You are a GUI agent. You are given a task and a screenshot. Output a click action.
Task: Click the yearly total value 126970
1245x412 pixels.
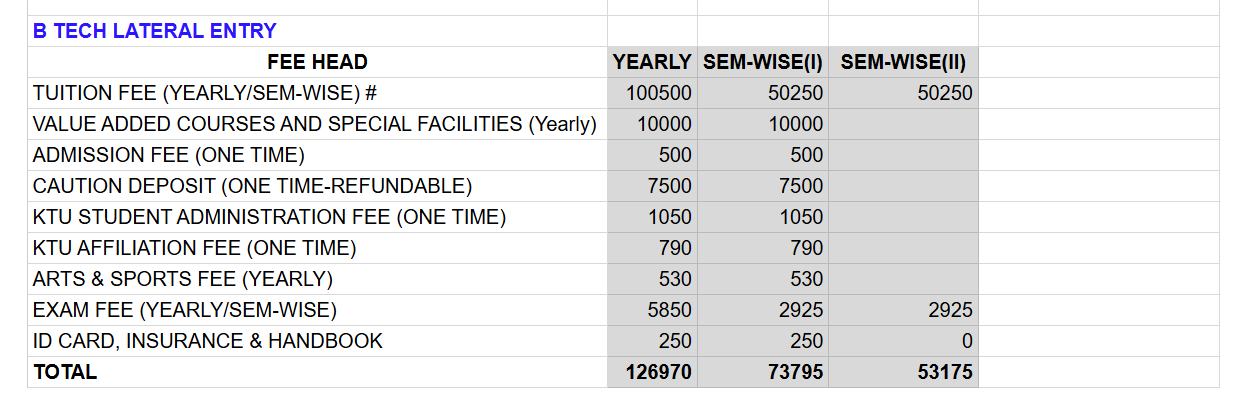click(x=652, y=372)
